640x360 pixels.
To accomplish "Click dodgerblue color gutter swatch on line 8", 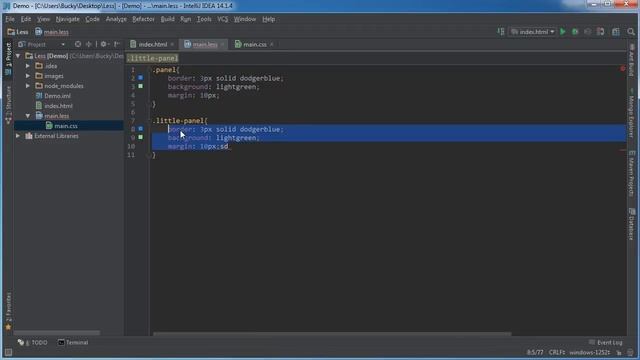I will click(140, 129).
